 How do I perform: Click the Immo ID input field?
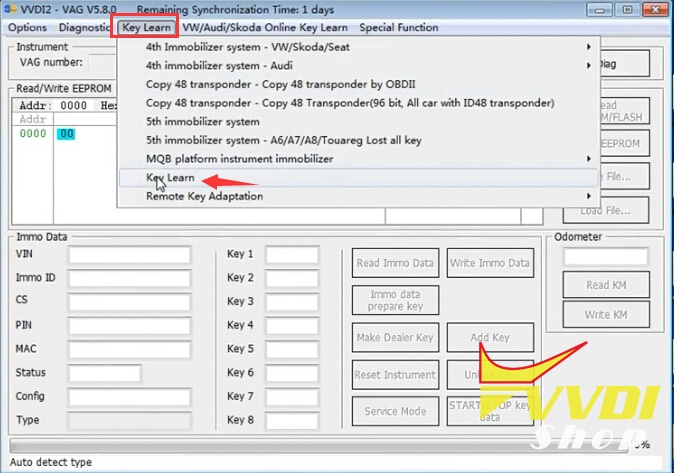129,278
